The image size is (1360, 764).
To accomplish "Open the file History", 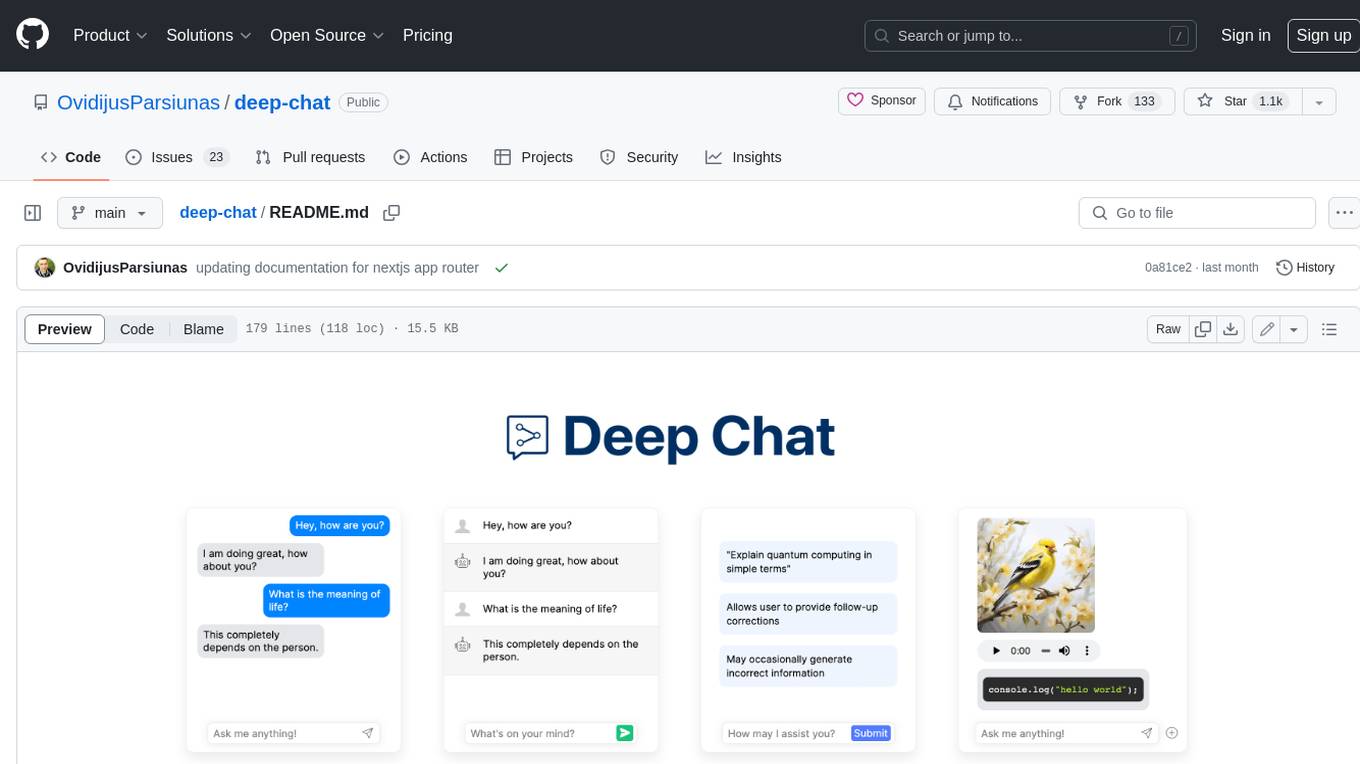I will [x=1305, y=267].
